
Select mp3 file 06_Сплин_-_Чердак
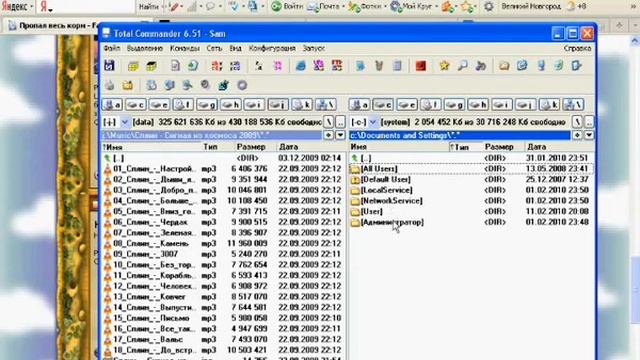(223, 222)
